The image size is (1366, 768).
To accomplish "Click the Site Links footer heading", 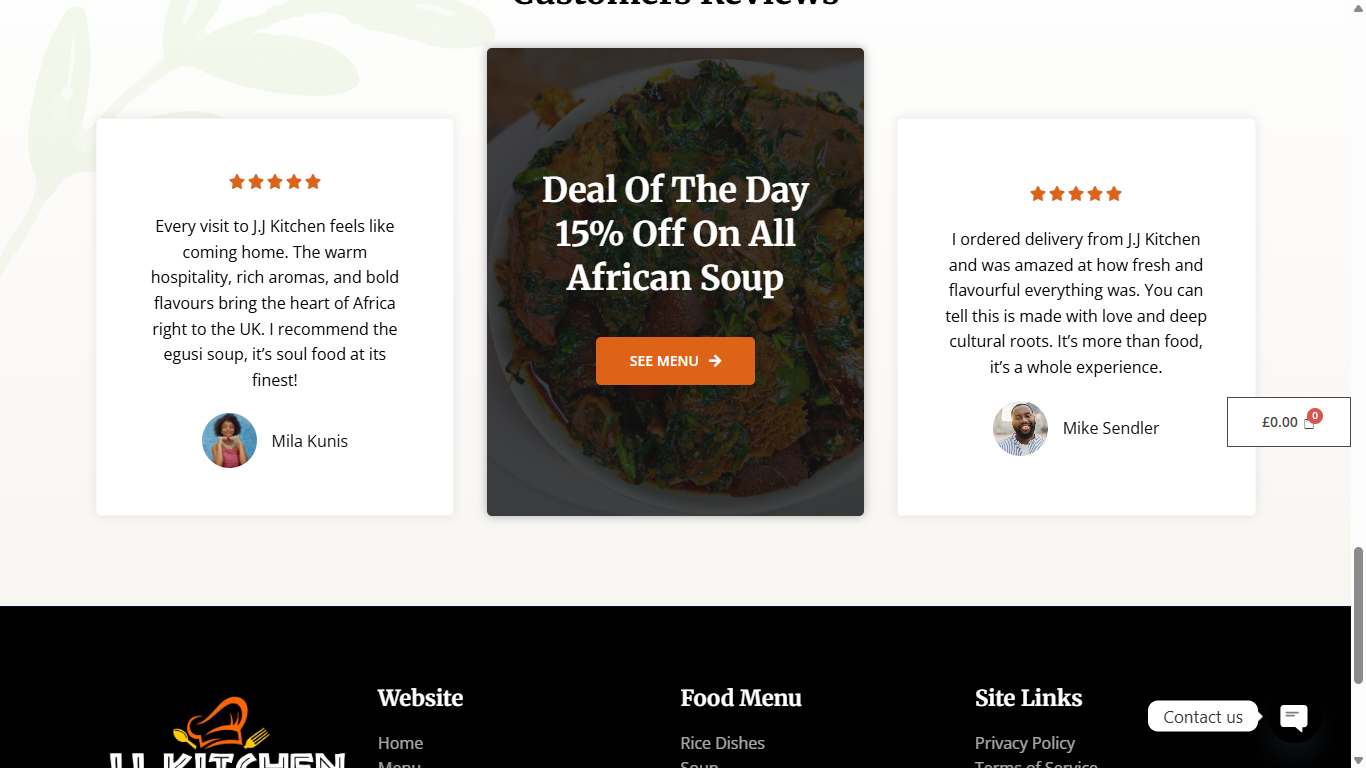I will tap(1028, 698).
